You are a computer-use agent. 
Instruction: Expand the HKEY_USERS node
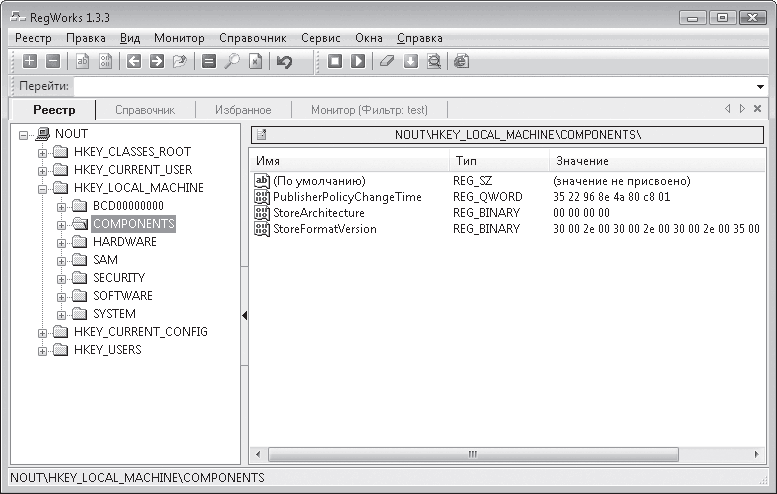[43, 351]
